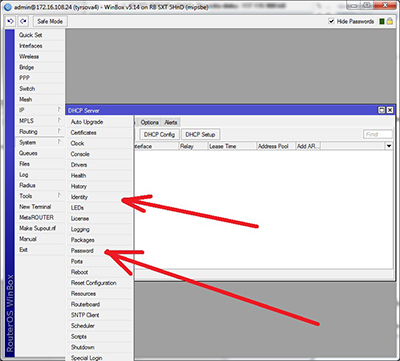400x361 pixels.
Task: Expand the Routing submenu
Action: 40,132
